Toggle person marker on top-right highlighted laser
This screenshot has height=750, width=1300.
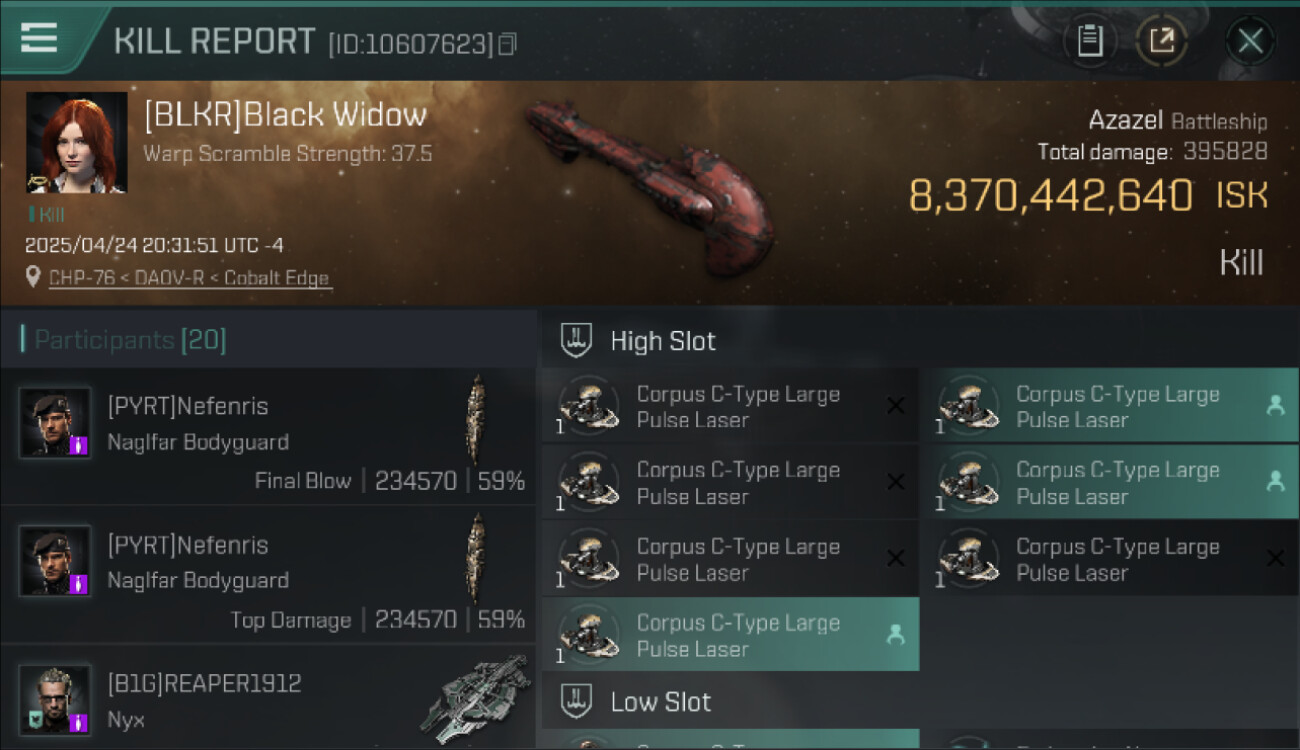(x=1275, y=405)
